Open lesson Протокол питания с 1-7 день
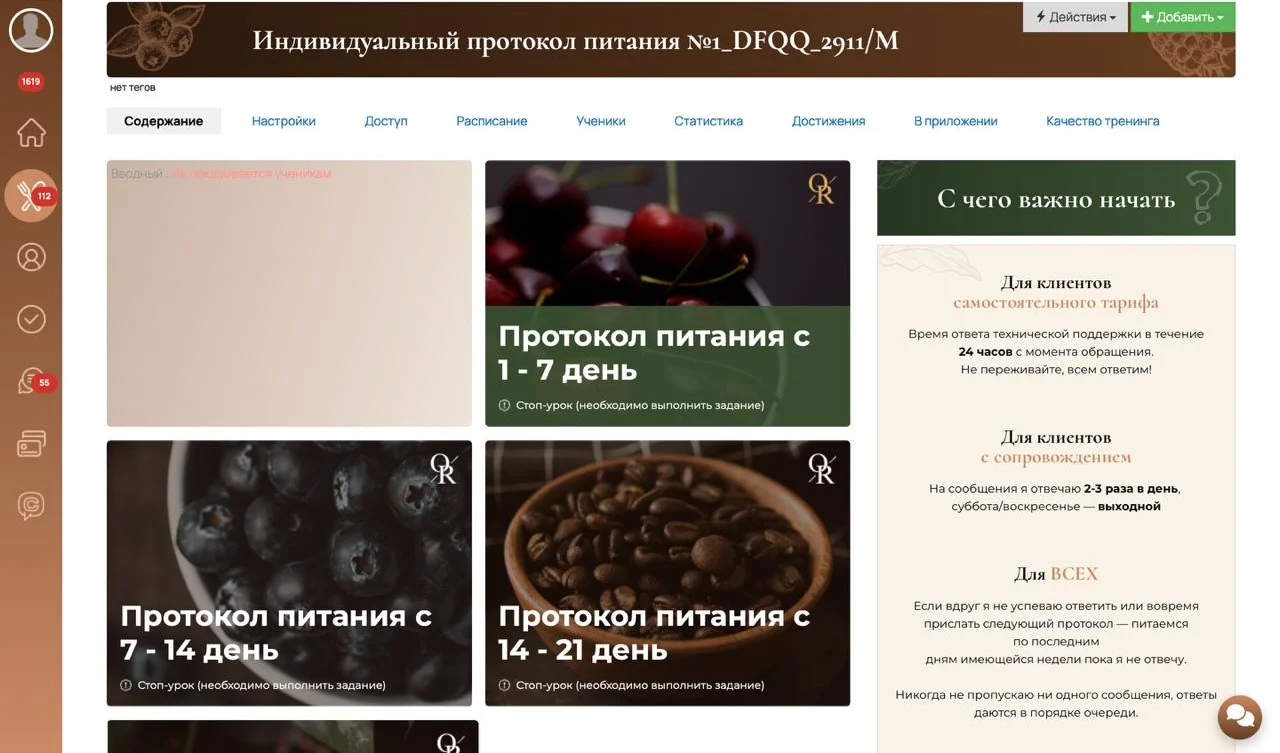This screenshot has height=753, width=1280. [667, 292]
